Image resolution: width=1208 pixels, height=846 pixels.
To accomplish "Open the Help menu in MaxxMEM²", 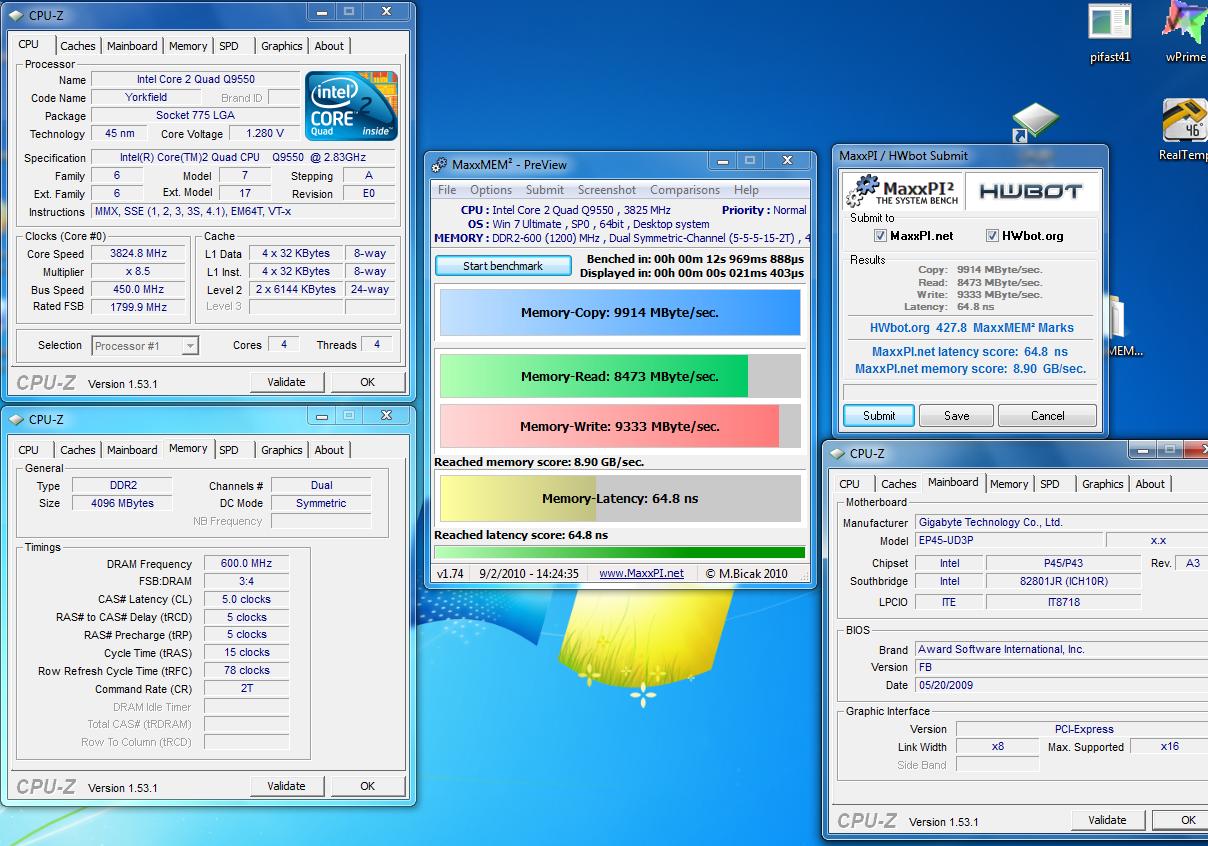I will point(746,190).
